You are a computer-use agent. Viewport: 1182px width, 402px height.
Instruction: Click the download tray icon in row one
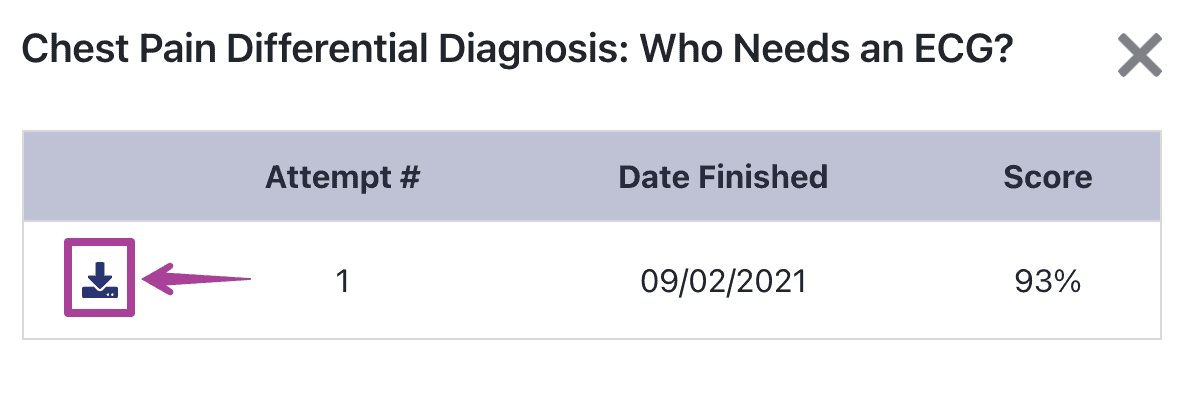[x=100, y=279]
